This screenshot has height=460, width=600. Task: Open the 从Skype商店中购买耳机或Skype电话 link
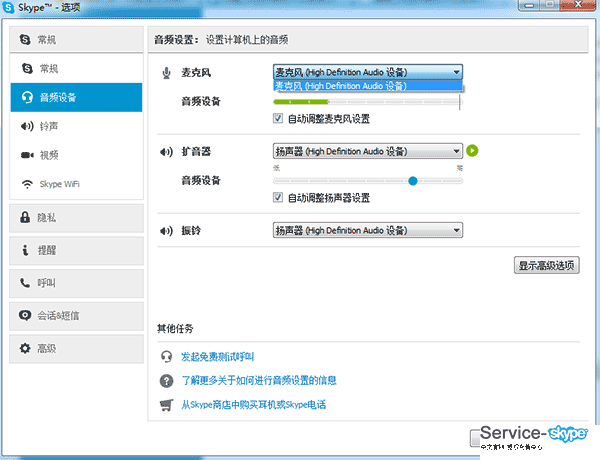pos(254,405)
